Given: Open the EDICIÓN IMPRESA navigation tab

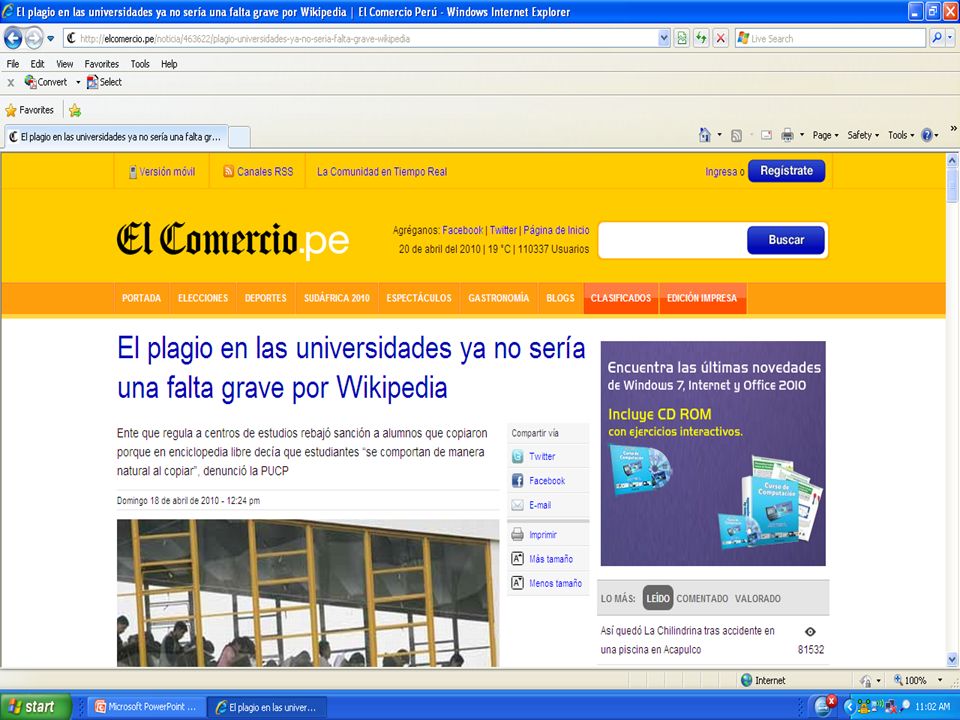Looking at the screenshot, I should click(x=702, y=298).
